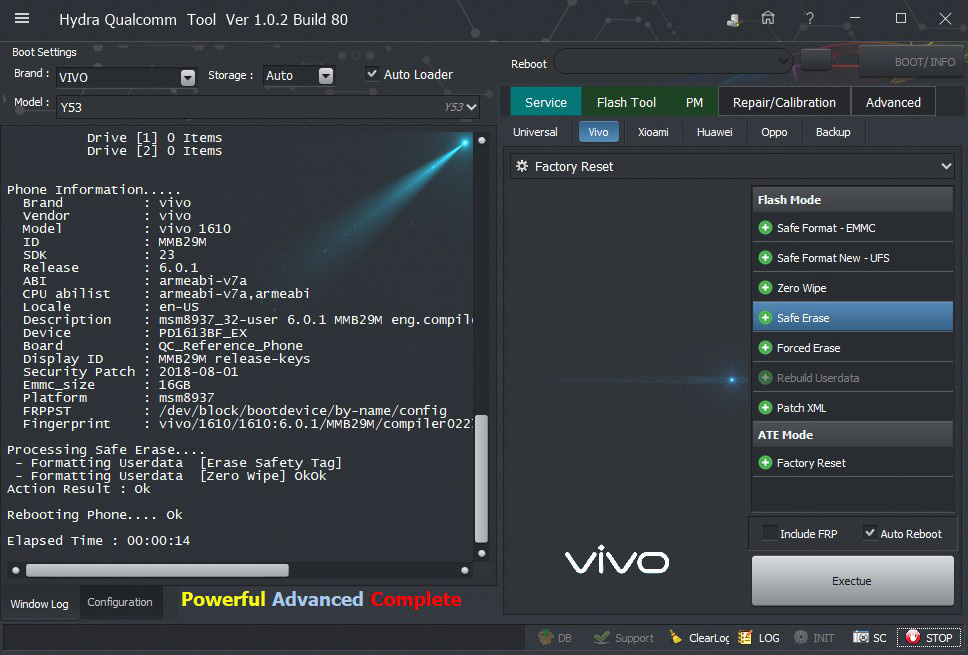This screenshot has height=655, width=968.
Task: Click the LOG file icon
Action: point(745,637)
